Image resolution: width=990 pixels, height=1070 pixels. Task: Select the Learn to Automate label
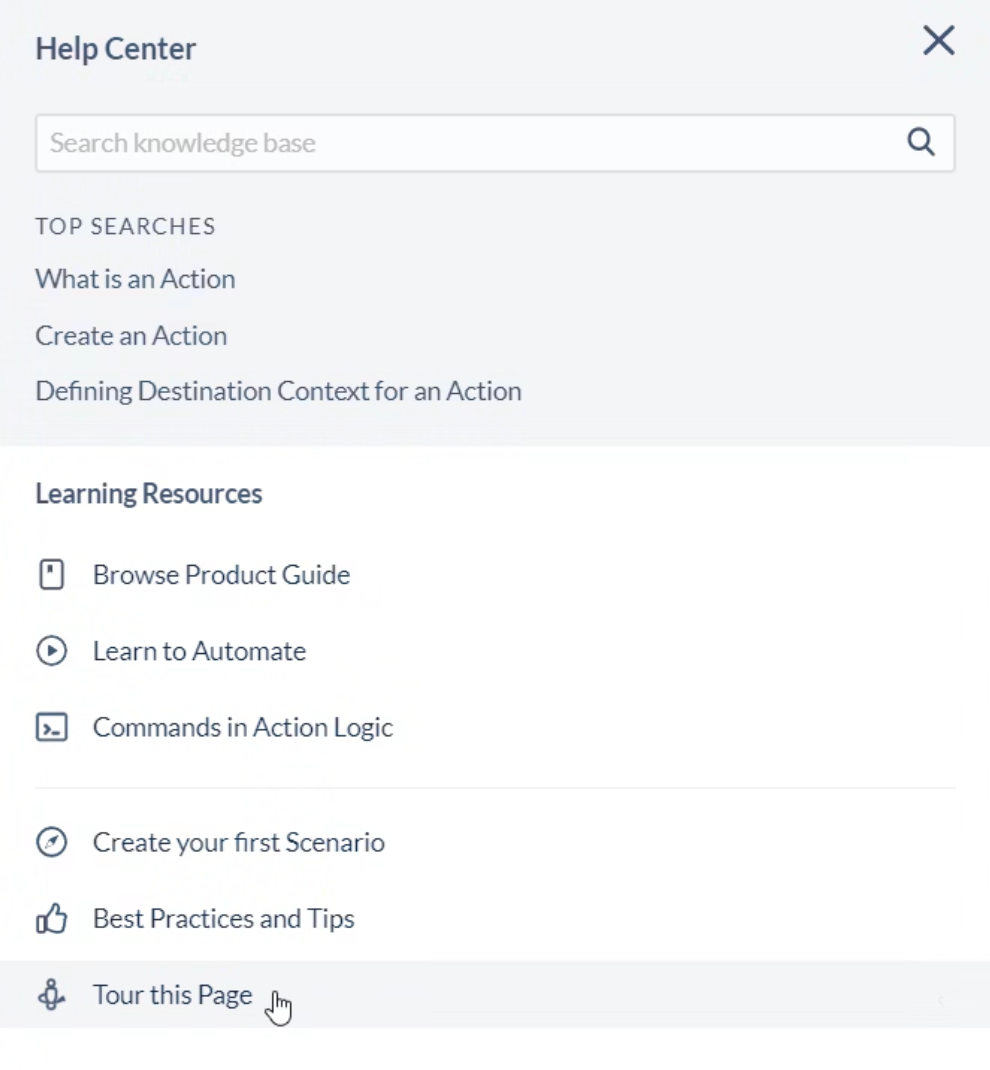coord(199,651)
